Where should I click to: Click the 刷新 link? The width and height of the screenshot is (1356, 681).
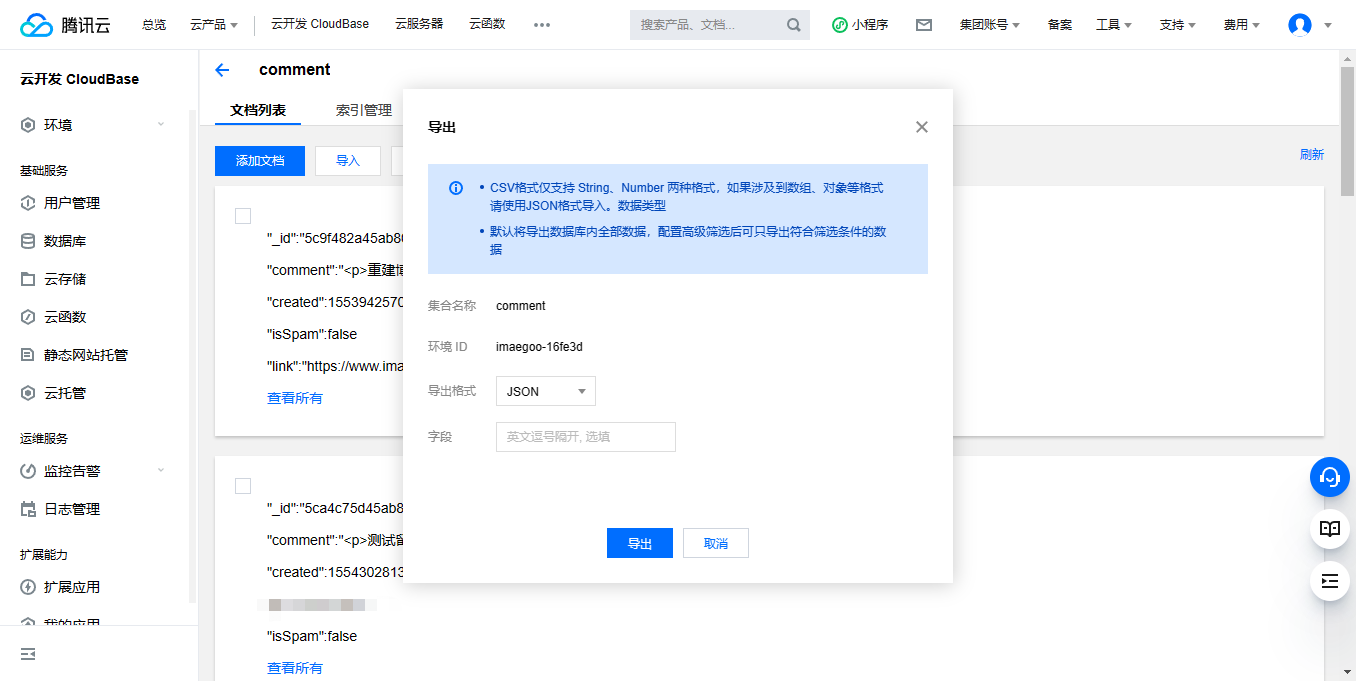coord(1312,154)
